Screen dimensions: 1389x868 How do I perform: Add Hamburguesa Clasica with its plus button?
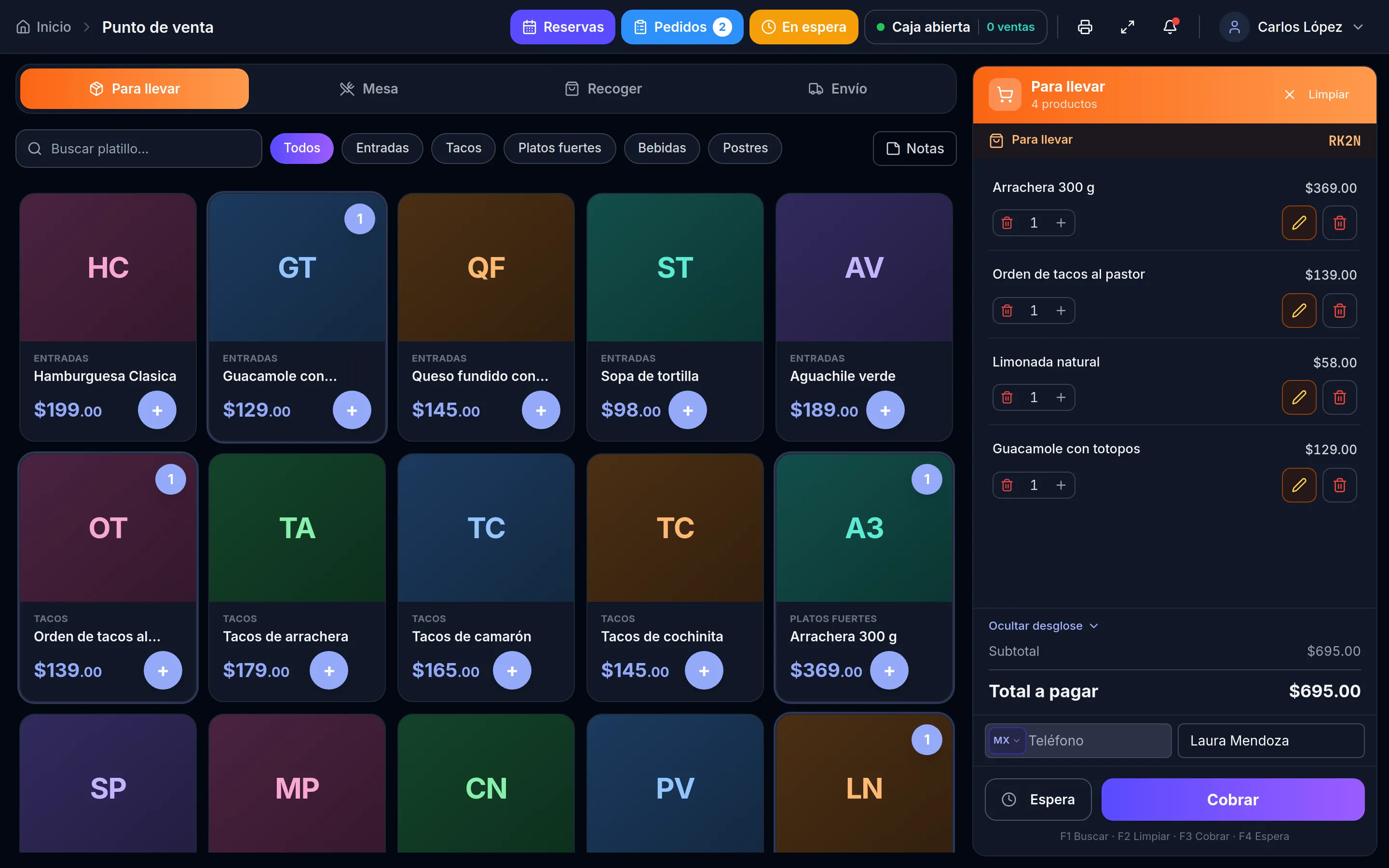(x=157, y=410)
